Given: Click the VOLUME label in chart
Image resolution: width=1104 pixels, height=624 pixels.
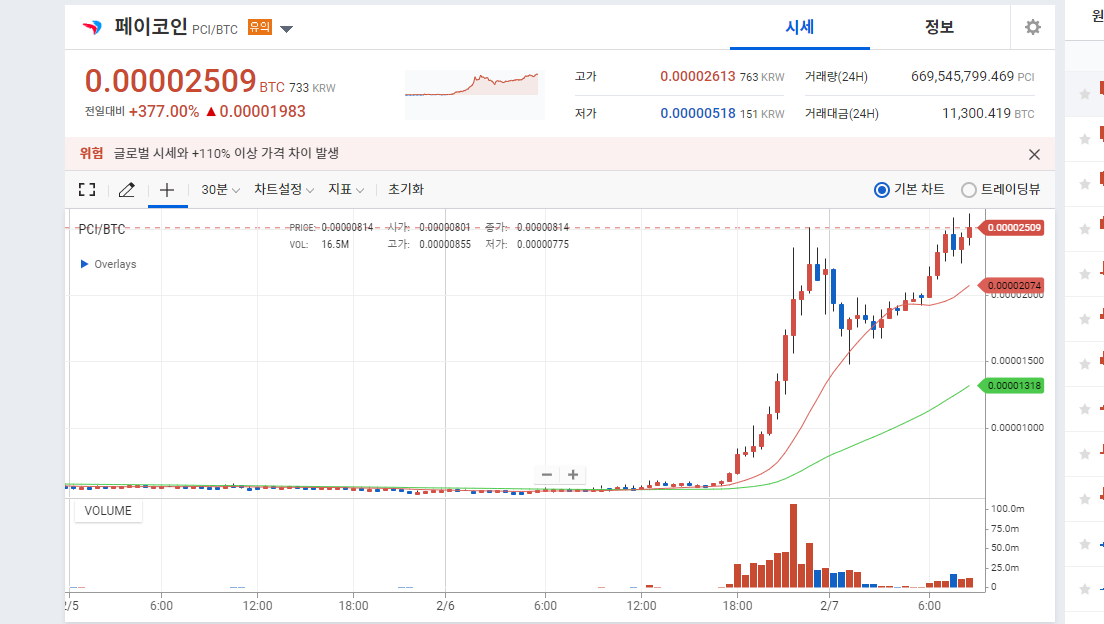Looking at the screenshot, I should coord(108,511).
